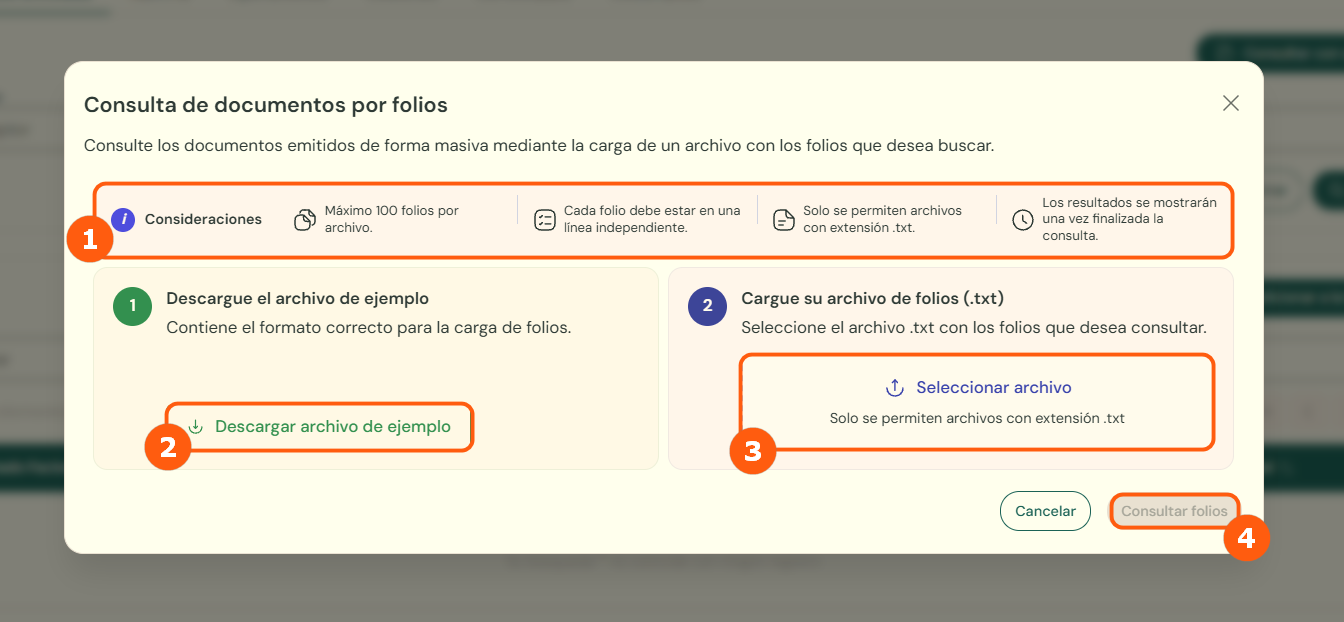
Task: Click 'Seleccione el archivo .txt' description text
Action: pos(974,327)
